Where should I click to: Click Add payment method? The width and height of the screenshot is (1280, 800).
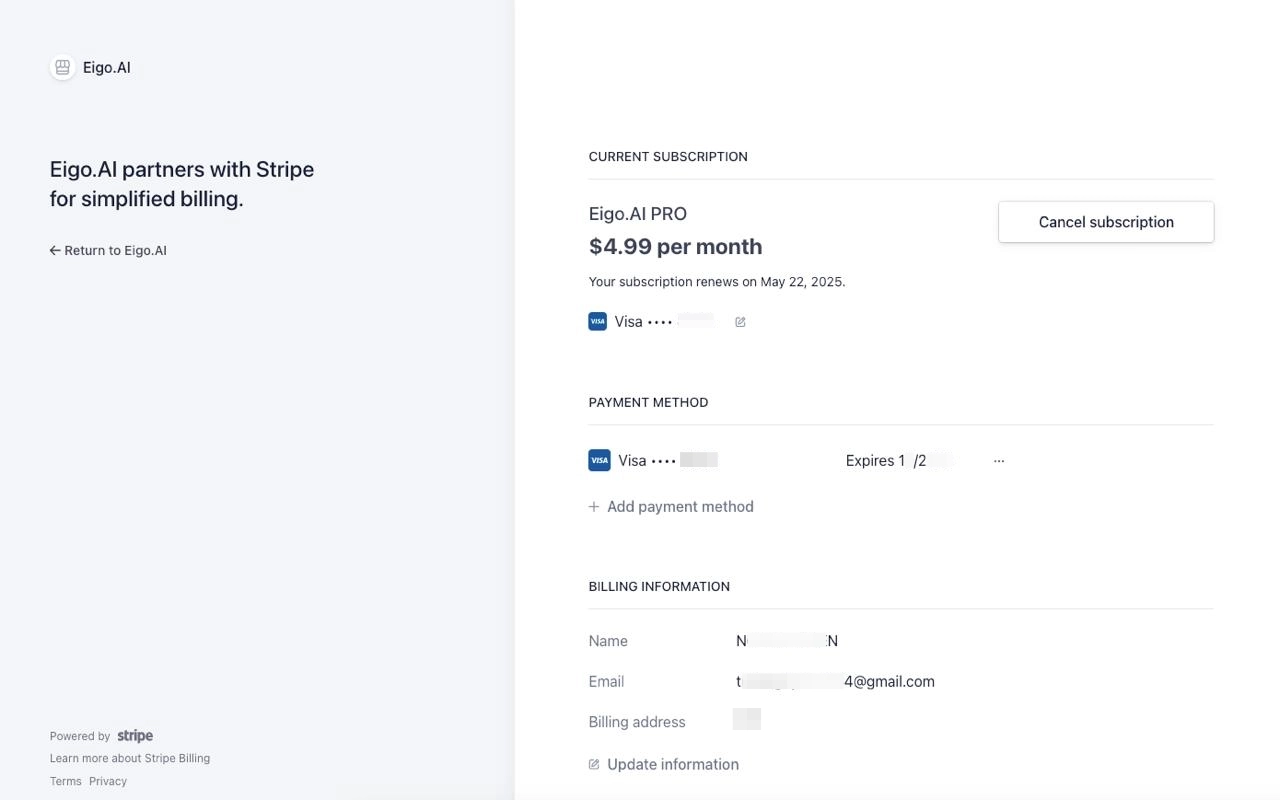coord(671,507)
